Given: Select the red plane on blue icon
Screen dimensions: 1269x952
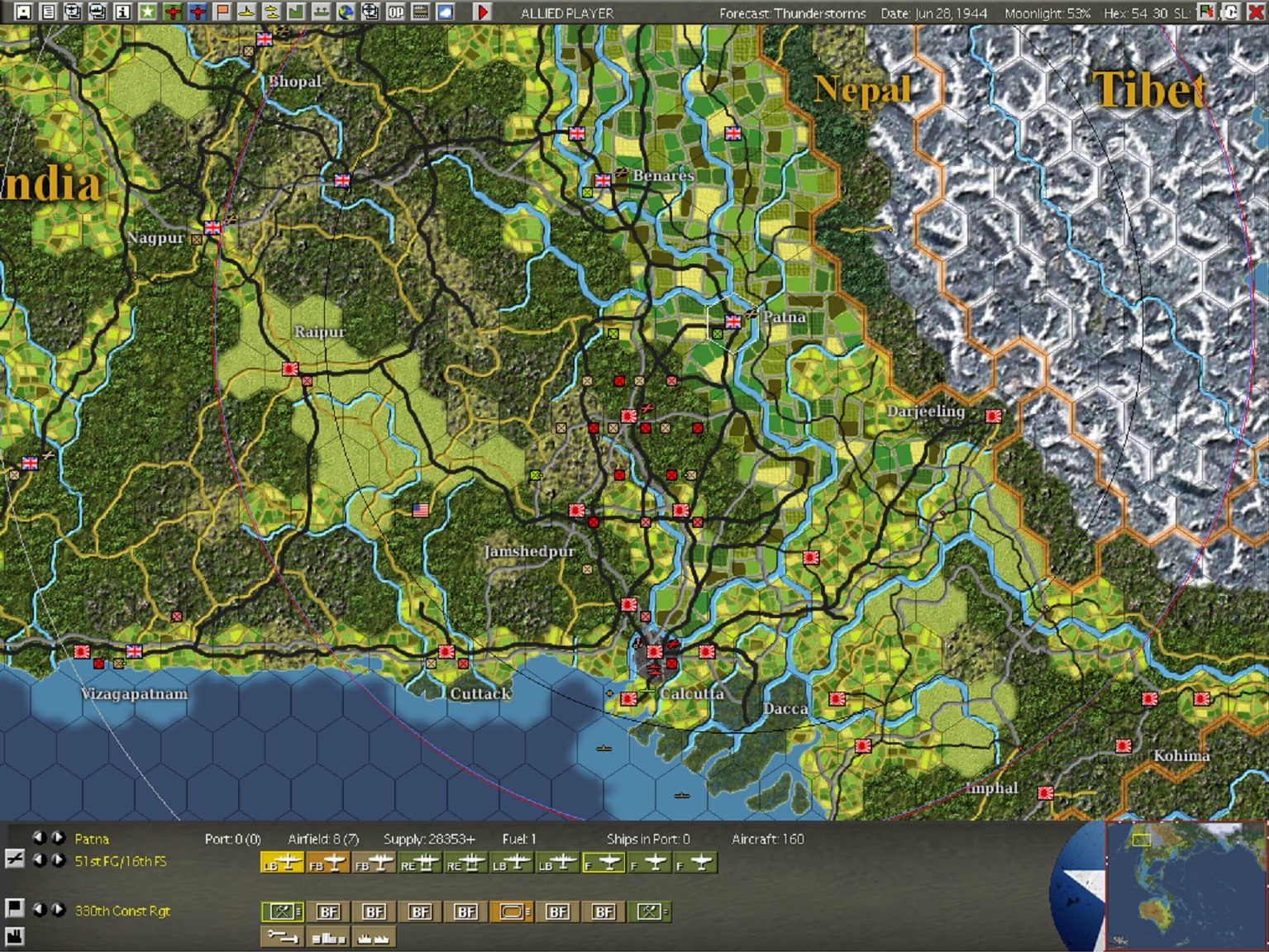Looking at the screenshot, I should point(198,12).
